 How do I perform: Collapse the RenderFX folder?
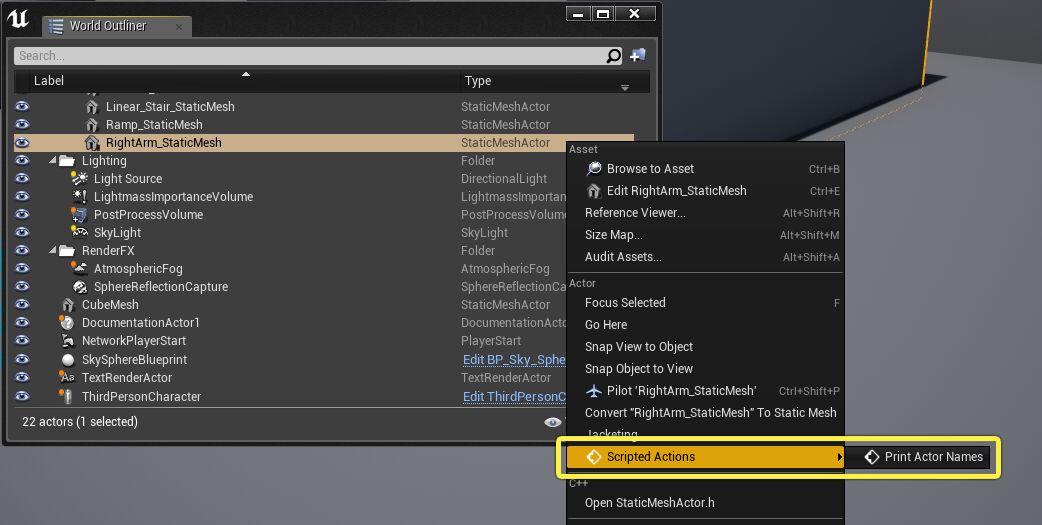52,251
